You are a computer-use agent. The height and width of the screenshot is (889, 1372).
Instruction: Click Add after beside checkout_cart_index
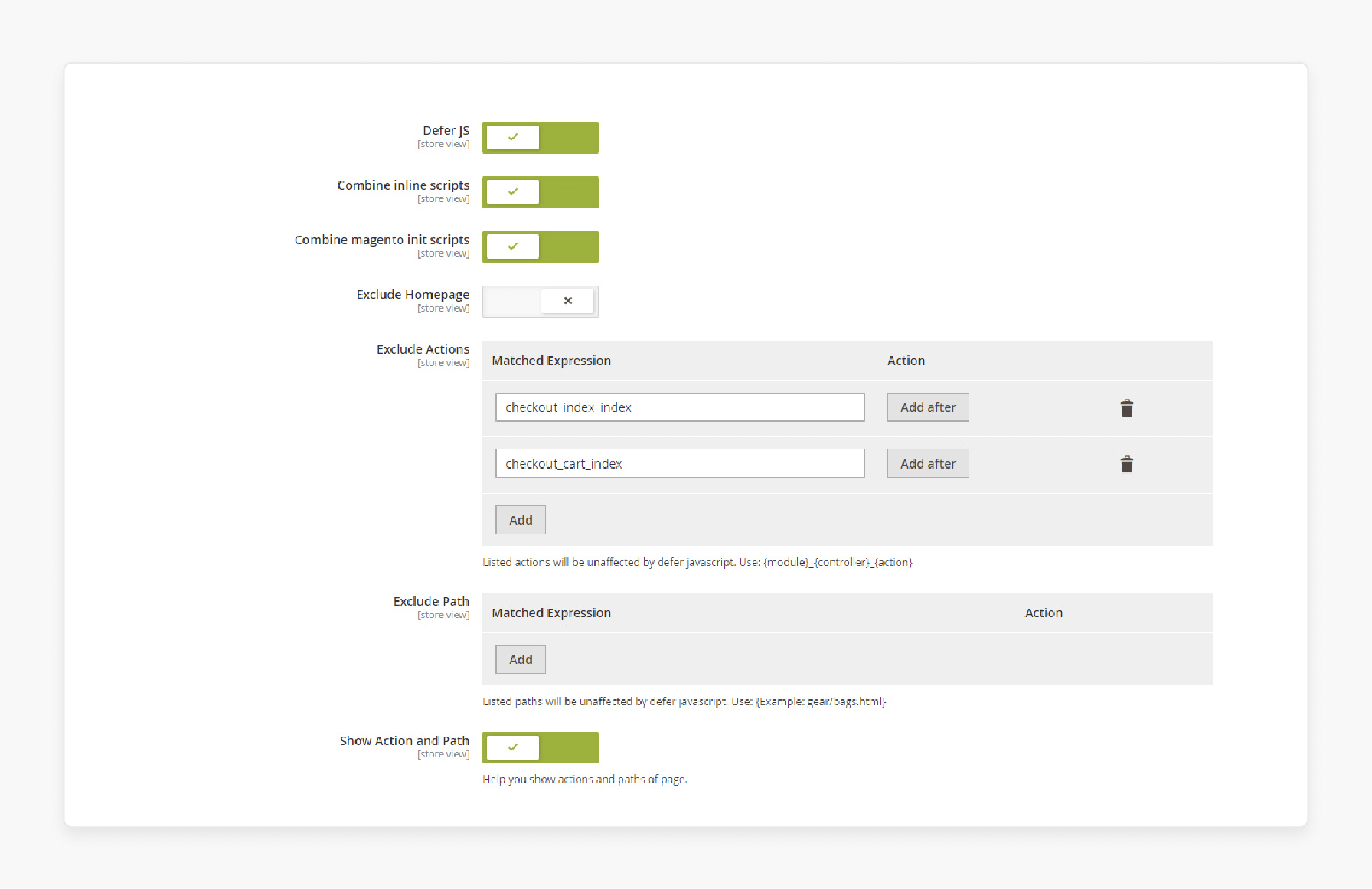(x=928, y=463)
